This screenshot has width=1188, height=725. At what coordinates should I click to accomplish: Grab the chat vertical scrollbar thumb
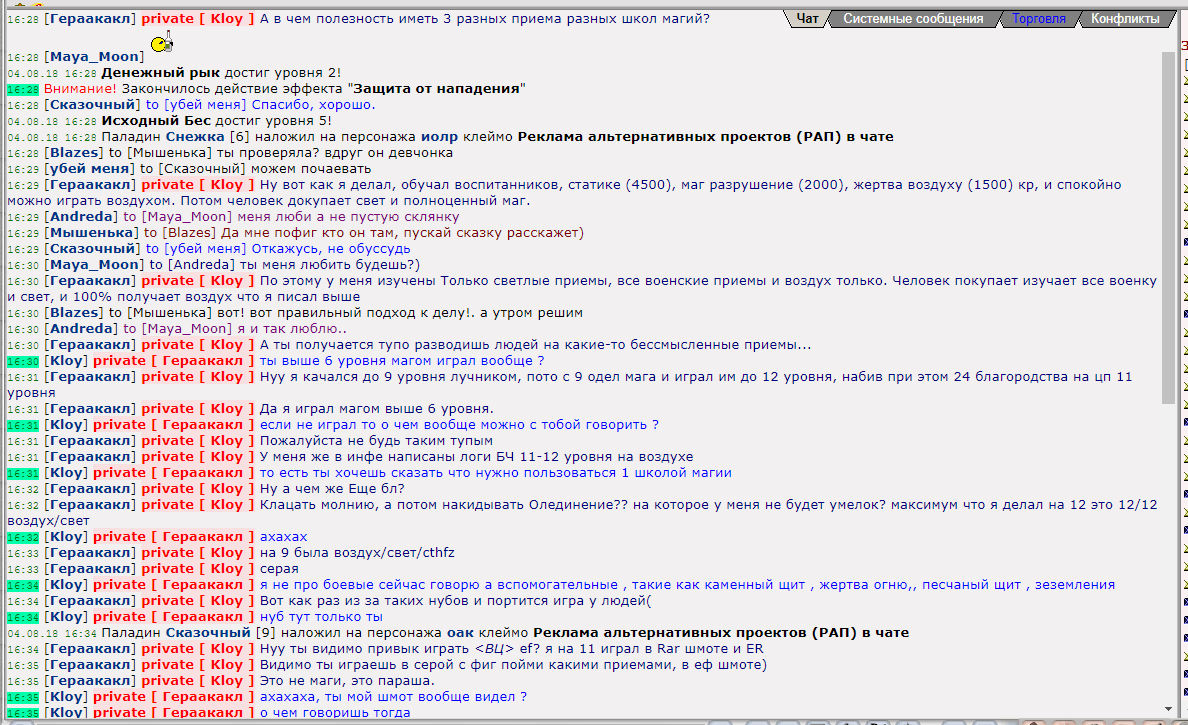(x=1168, y=227)
